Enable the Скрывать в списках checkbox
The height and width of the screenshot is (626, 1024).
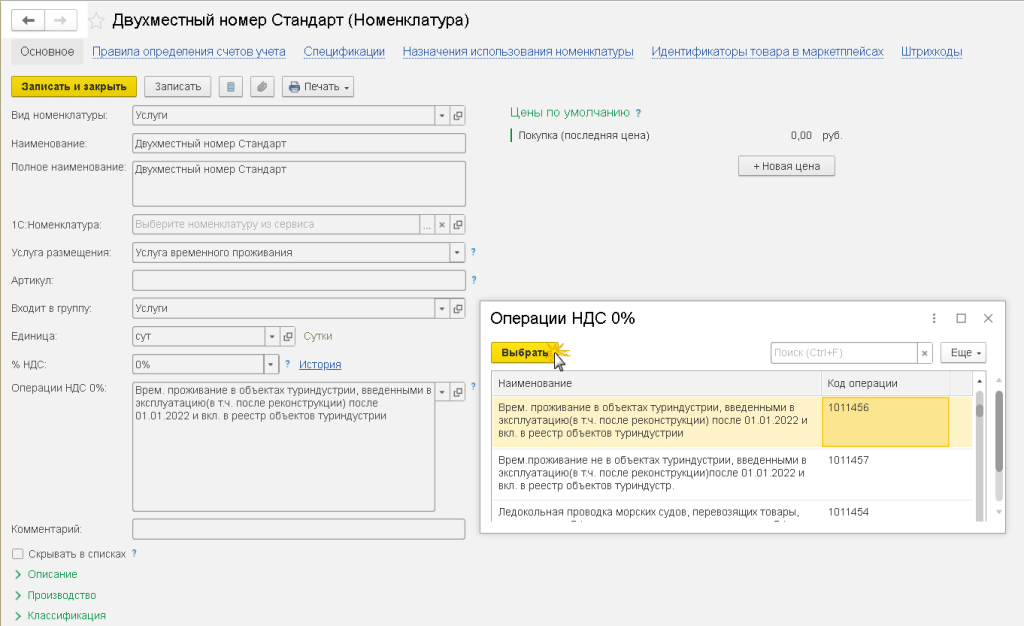(17, 553)
